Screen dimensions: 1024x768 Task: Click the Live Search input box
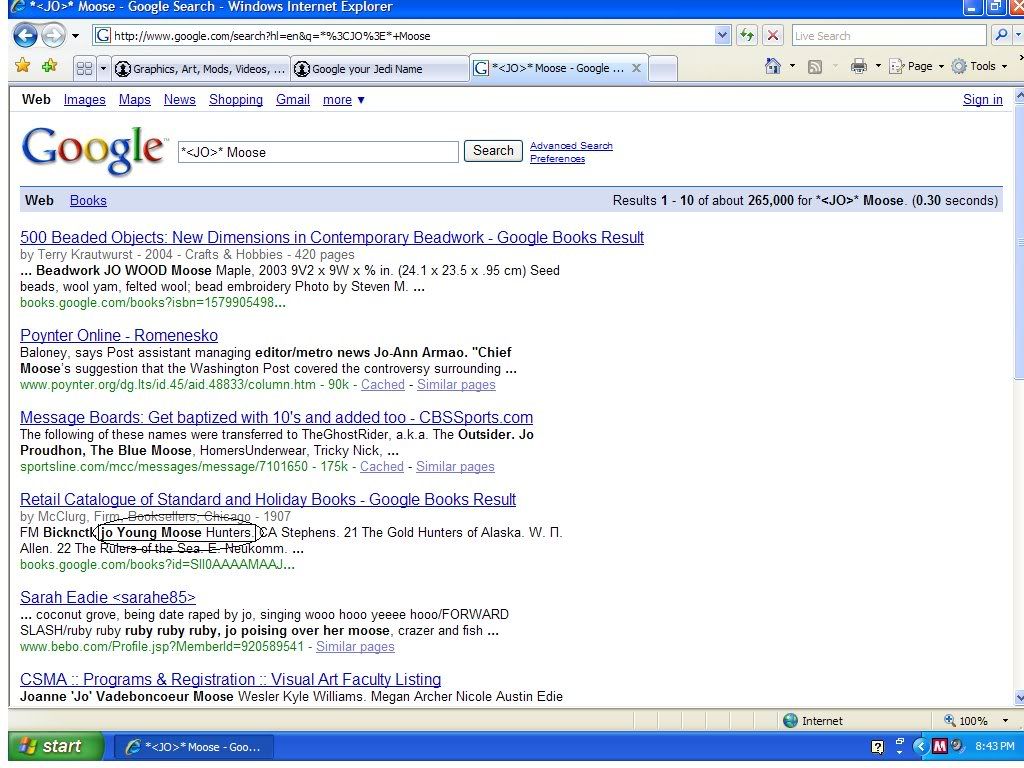889,35
